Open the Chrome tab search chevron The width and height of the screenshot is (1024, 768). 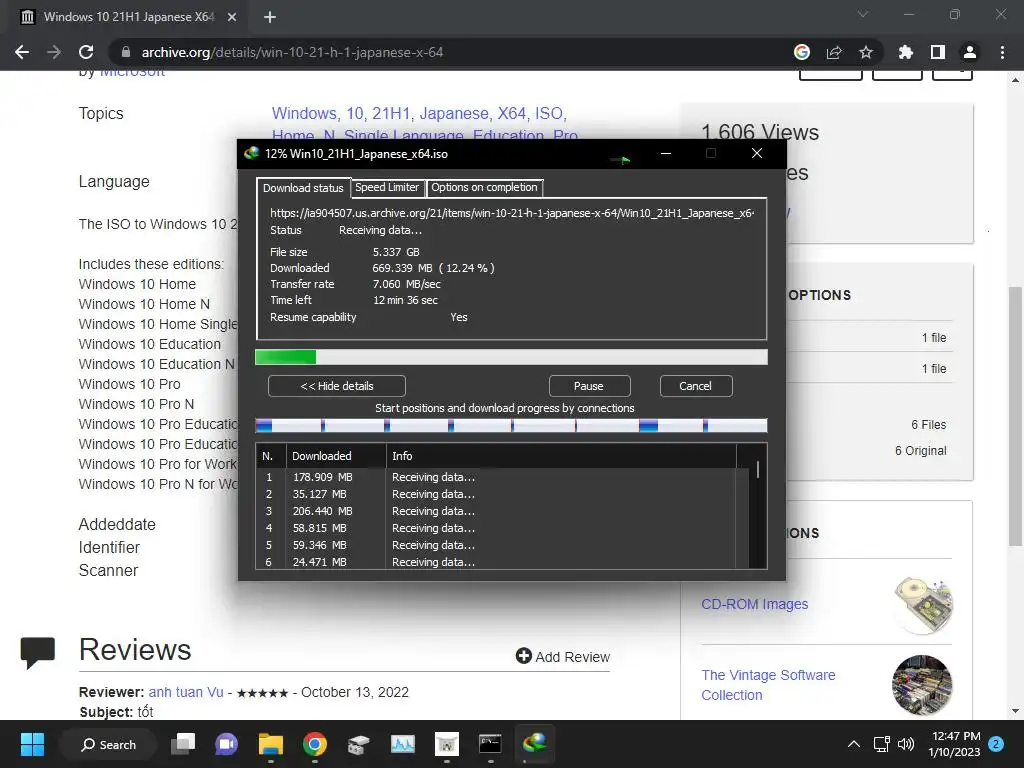coord(863,14)
